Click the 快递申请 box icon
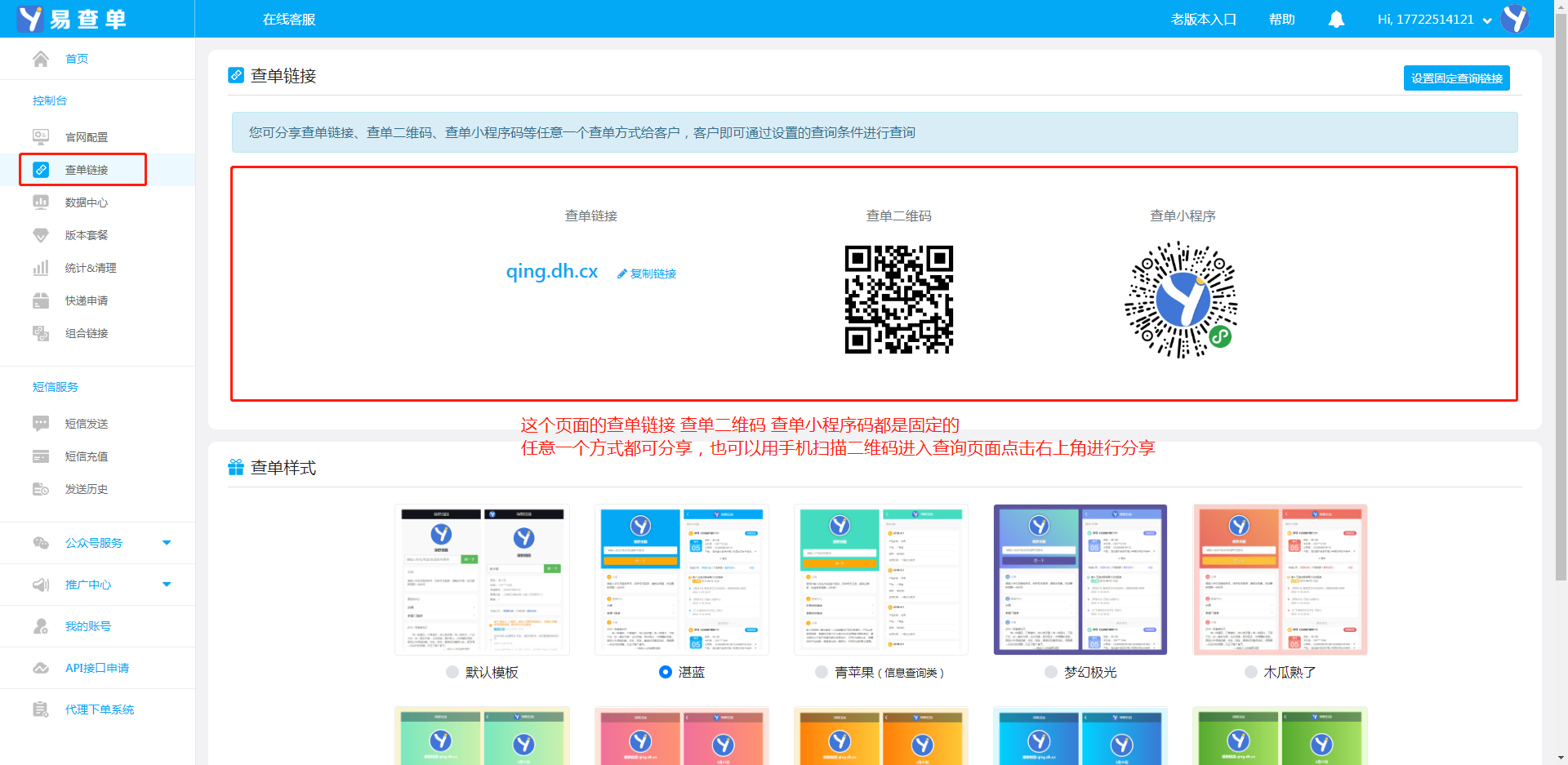The width and height of the screenshot is (1568, 765). pos(41,300)
